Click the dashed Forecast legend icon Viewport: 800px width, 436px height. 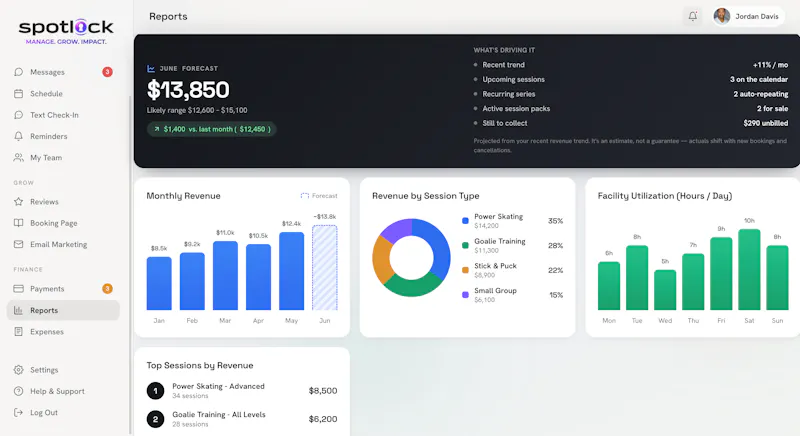[x=305, y=196]
